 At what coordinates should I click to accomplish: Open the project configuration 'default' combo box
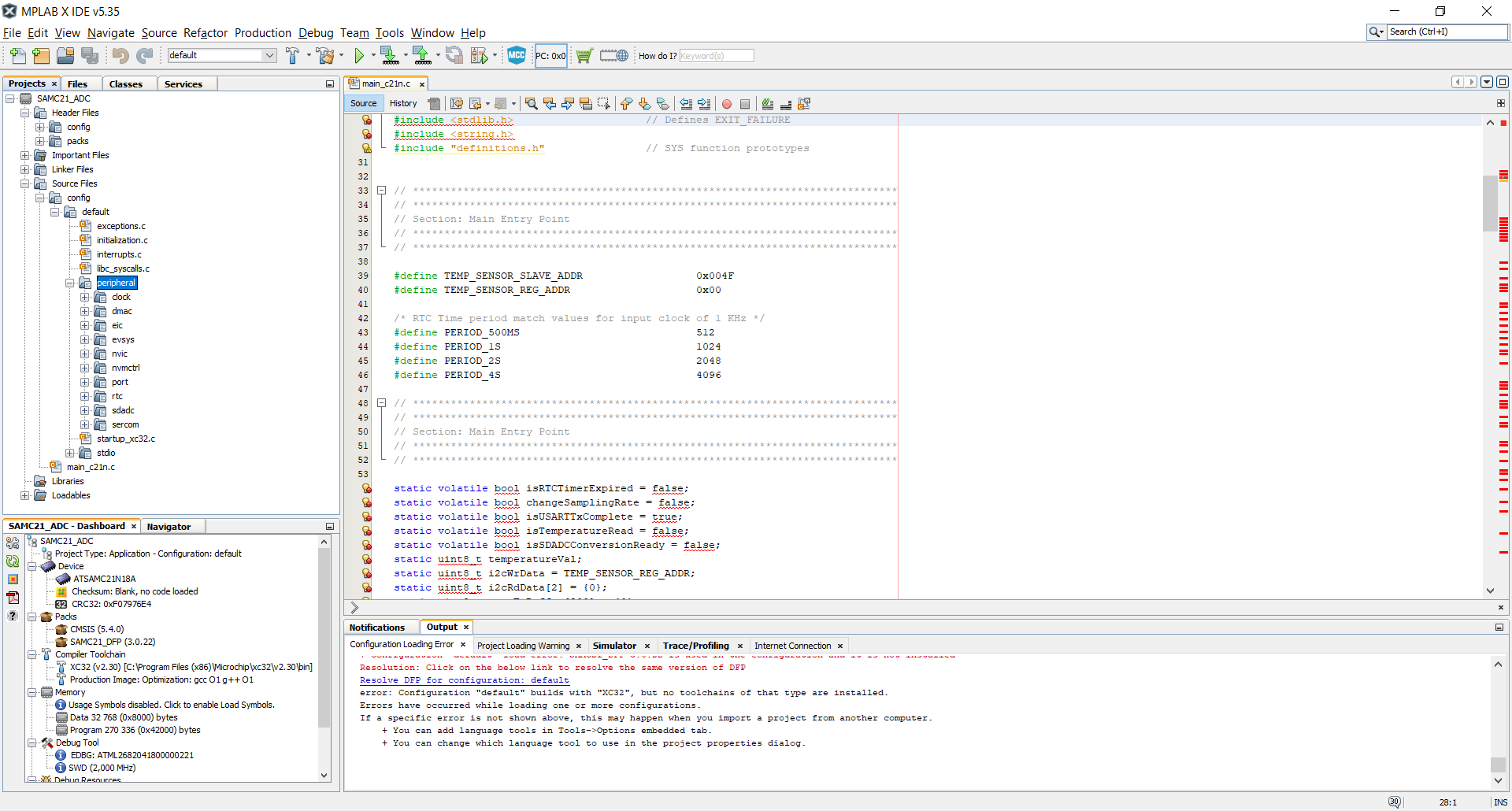click(x=221, y=55)
